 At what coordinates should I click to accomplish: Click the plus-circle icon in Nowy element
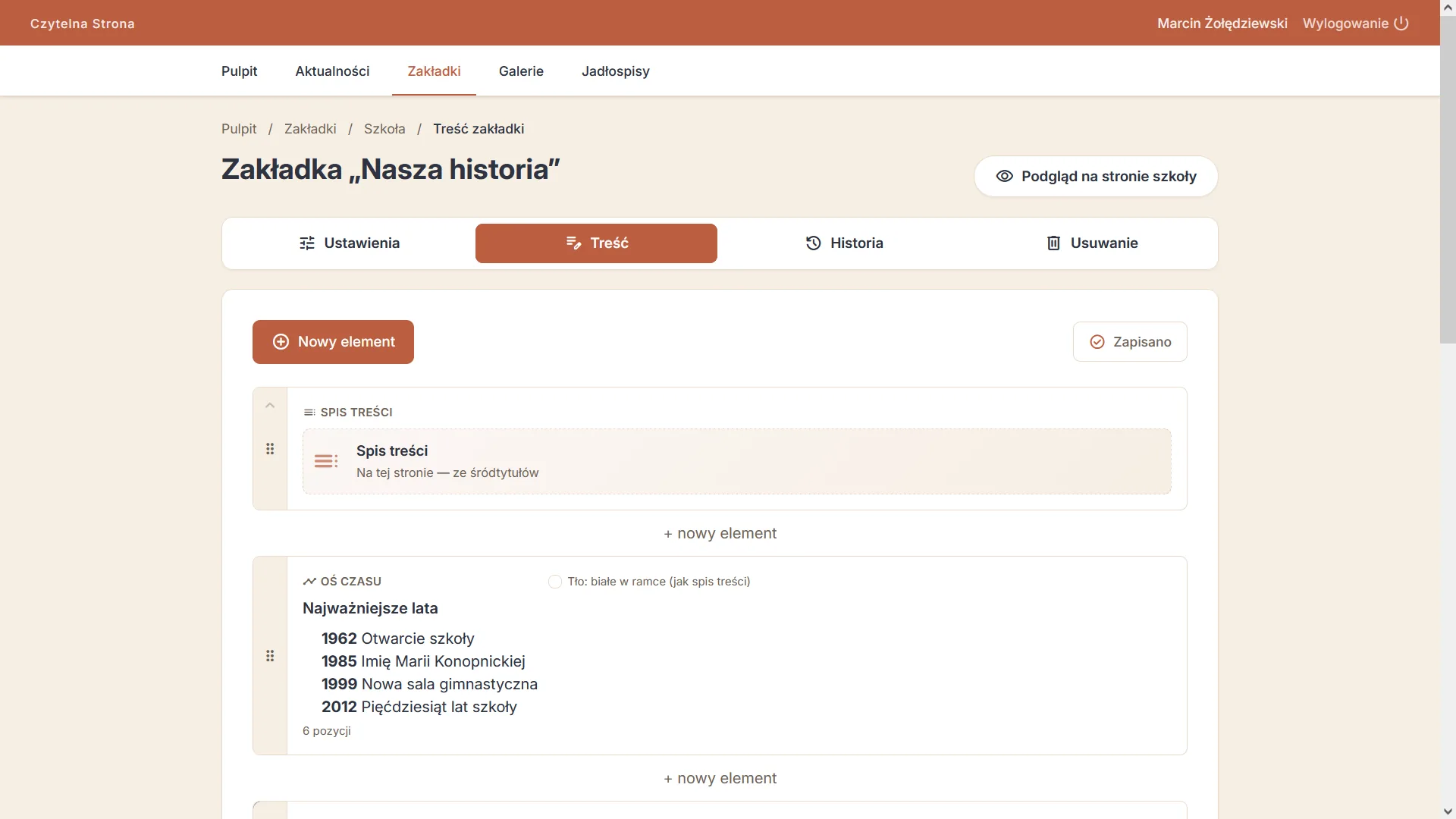(x=281, y=342)
